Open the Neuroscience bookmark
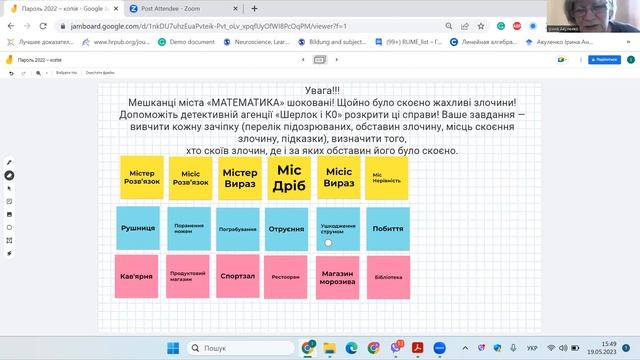This screenshot has width=640, height=360. click(x=257, y=42)
